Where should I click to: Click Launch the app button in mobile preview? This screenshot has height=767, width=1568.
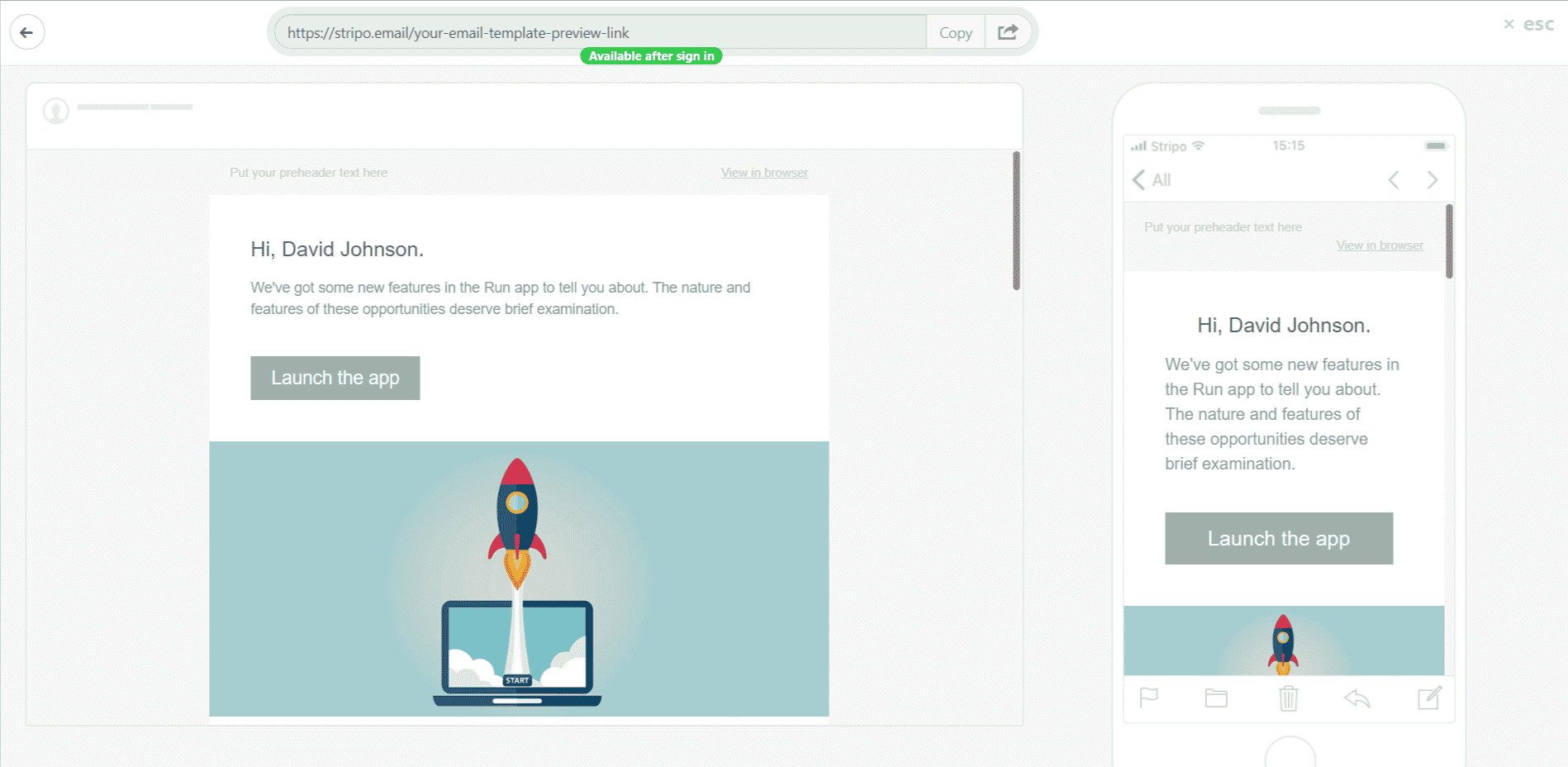(1279, 538)
